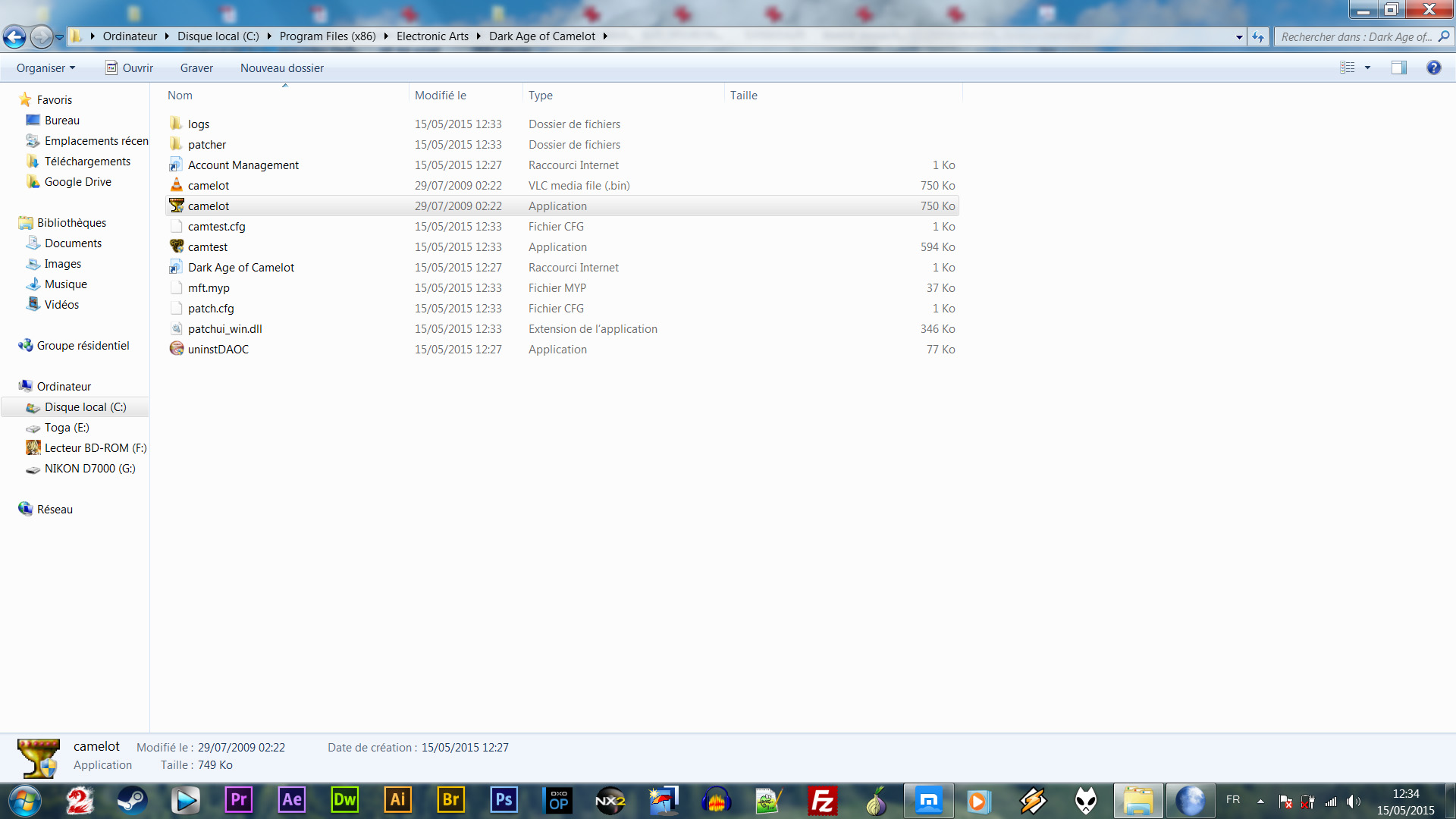Launch Adobe Premiere Pro from the taskbar
Screen dimensions: 1456x819
coord(239,801)
